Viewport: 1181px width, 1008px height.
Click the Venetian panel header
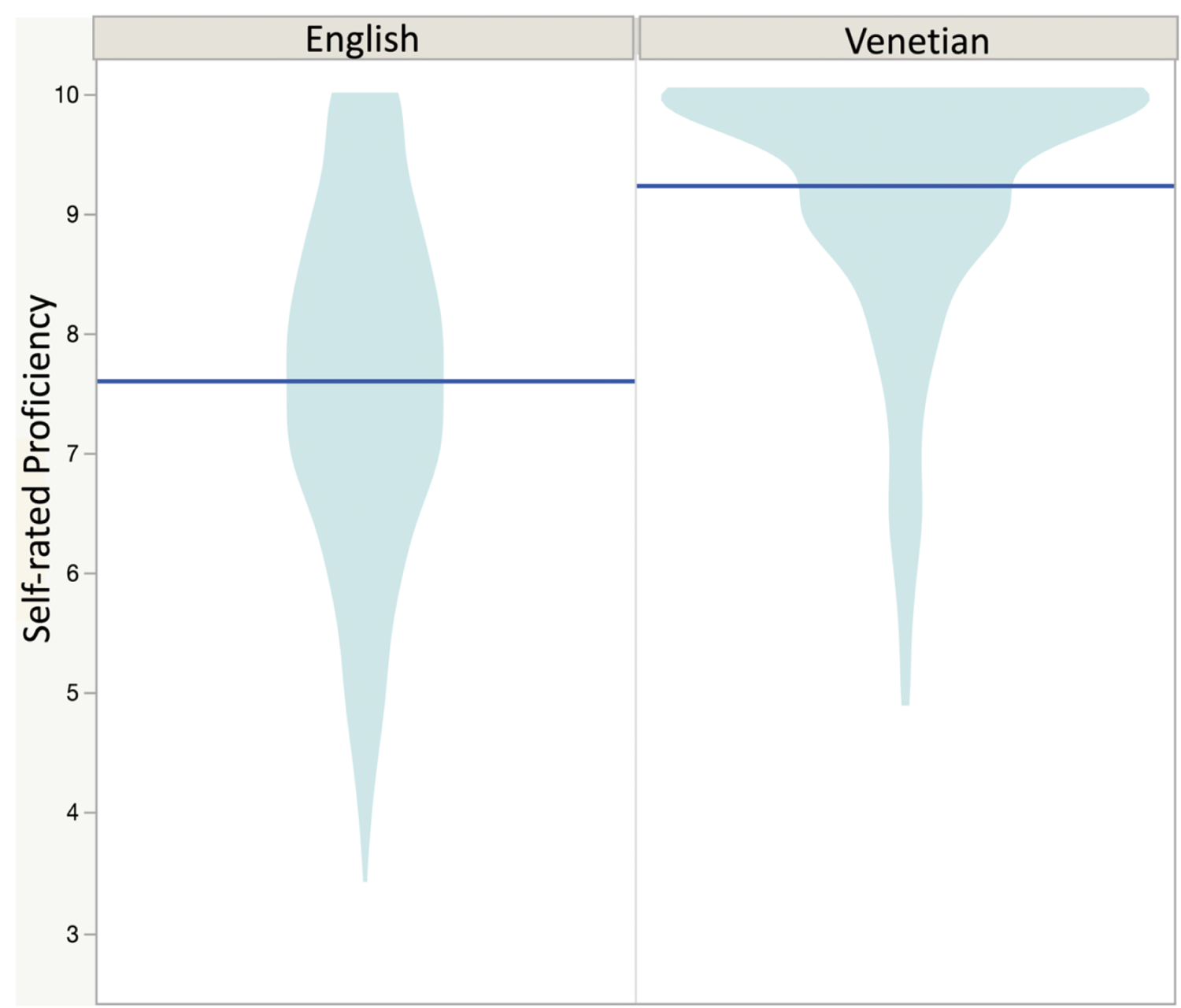908,39
